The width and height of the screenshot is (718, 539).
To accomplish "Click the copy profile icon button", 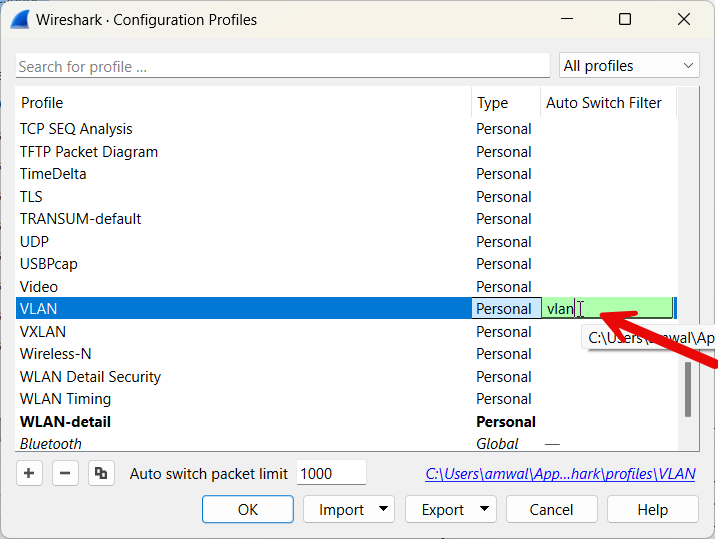I will pos(99,473).
